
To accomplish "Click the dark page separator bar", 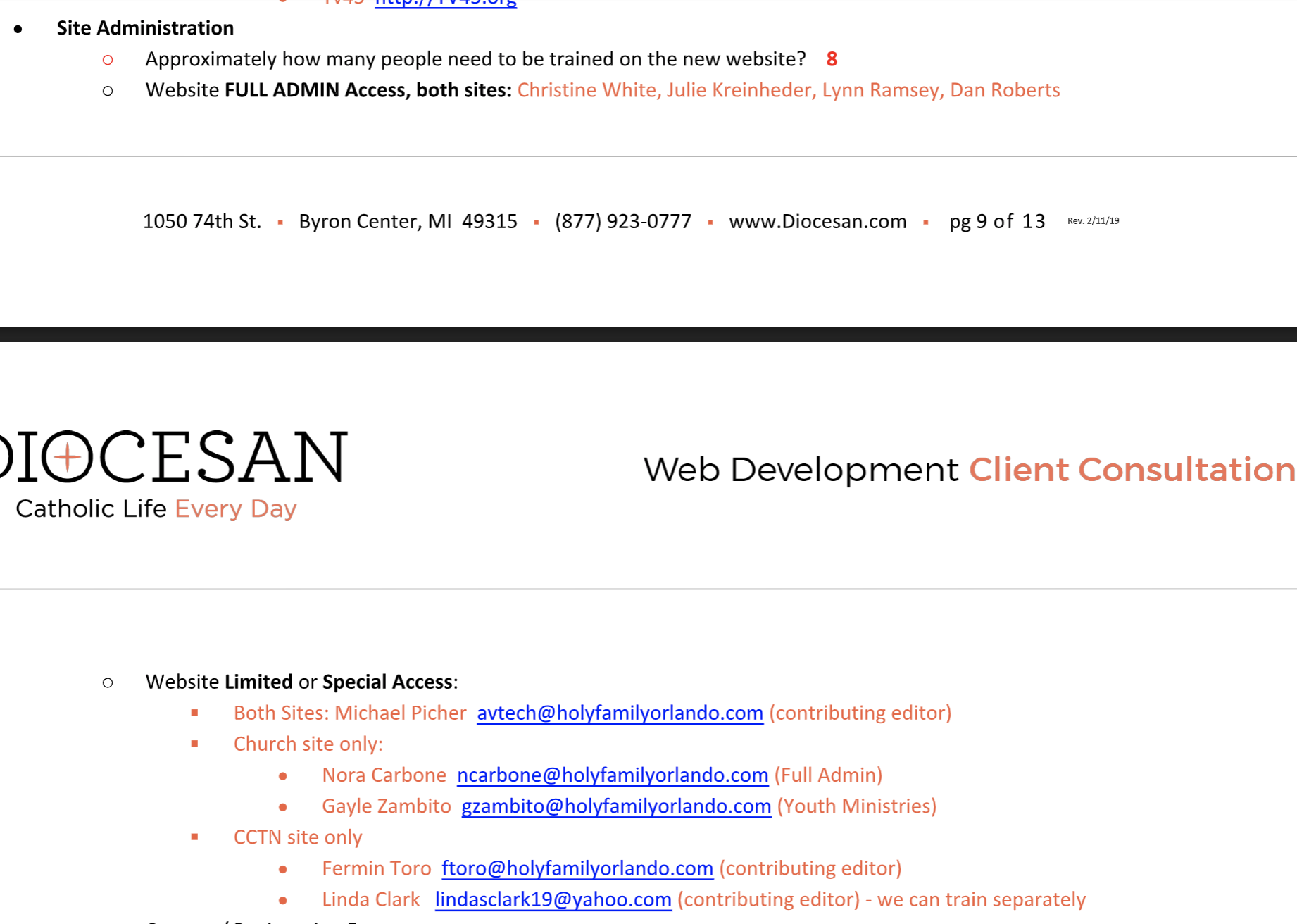I will (x=648, y=335).
